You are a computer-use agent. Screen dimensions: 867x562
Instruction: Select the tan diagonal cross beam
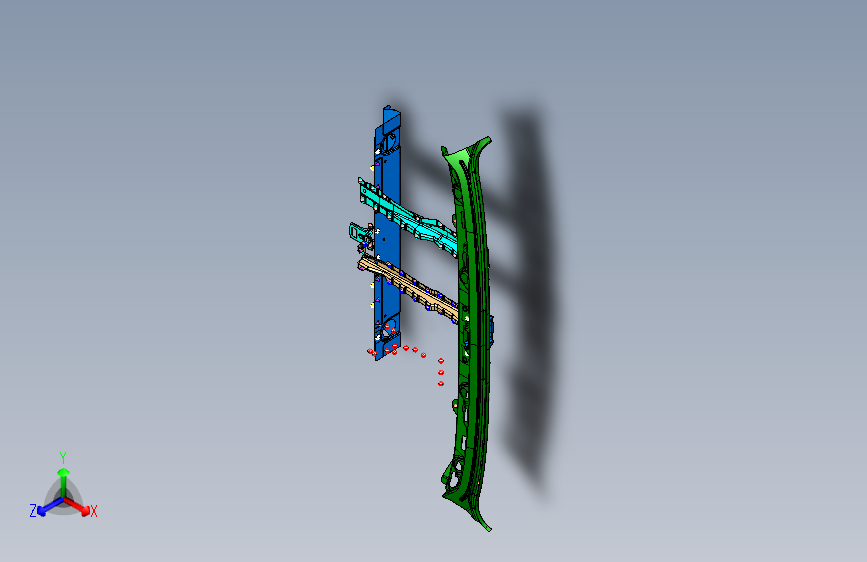click(x=409, y=287)
